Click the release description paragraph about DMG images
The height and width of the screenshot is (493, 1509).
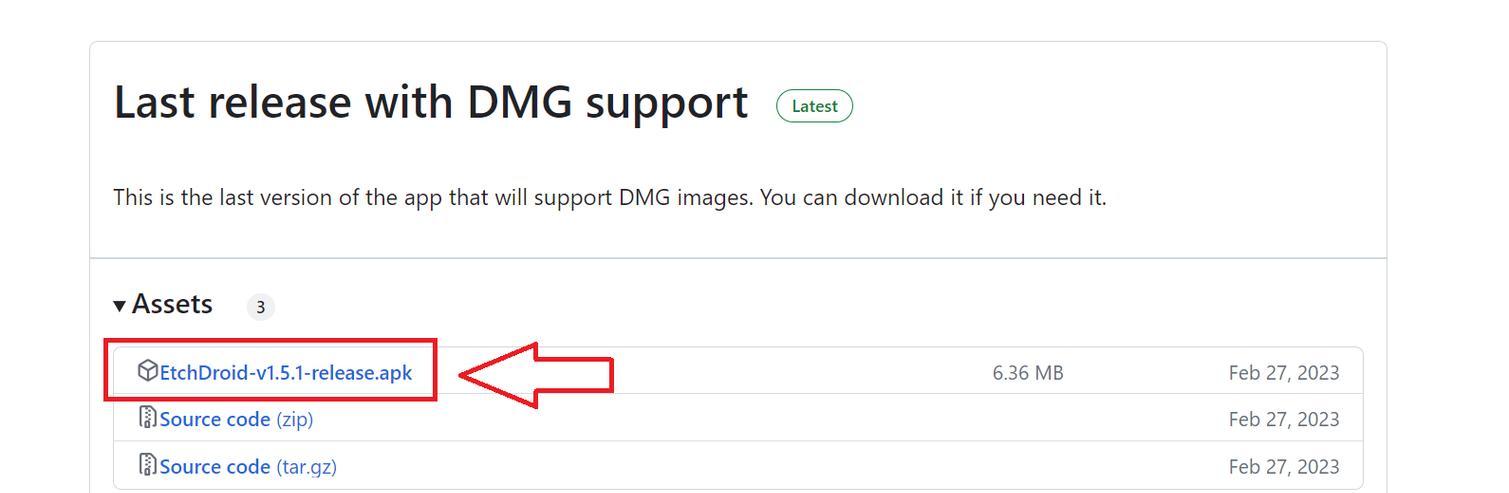click(610, 198)
